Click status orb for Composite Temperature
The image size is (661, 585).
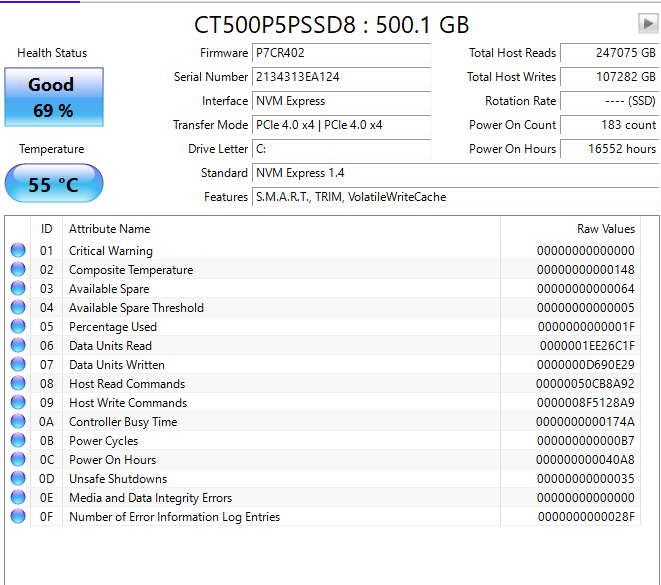pyautogui.click(x=18, y=269)
